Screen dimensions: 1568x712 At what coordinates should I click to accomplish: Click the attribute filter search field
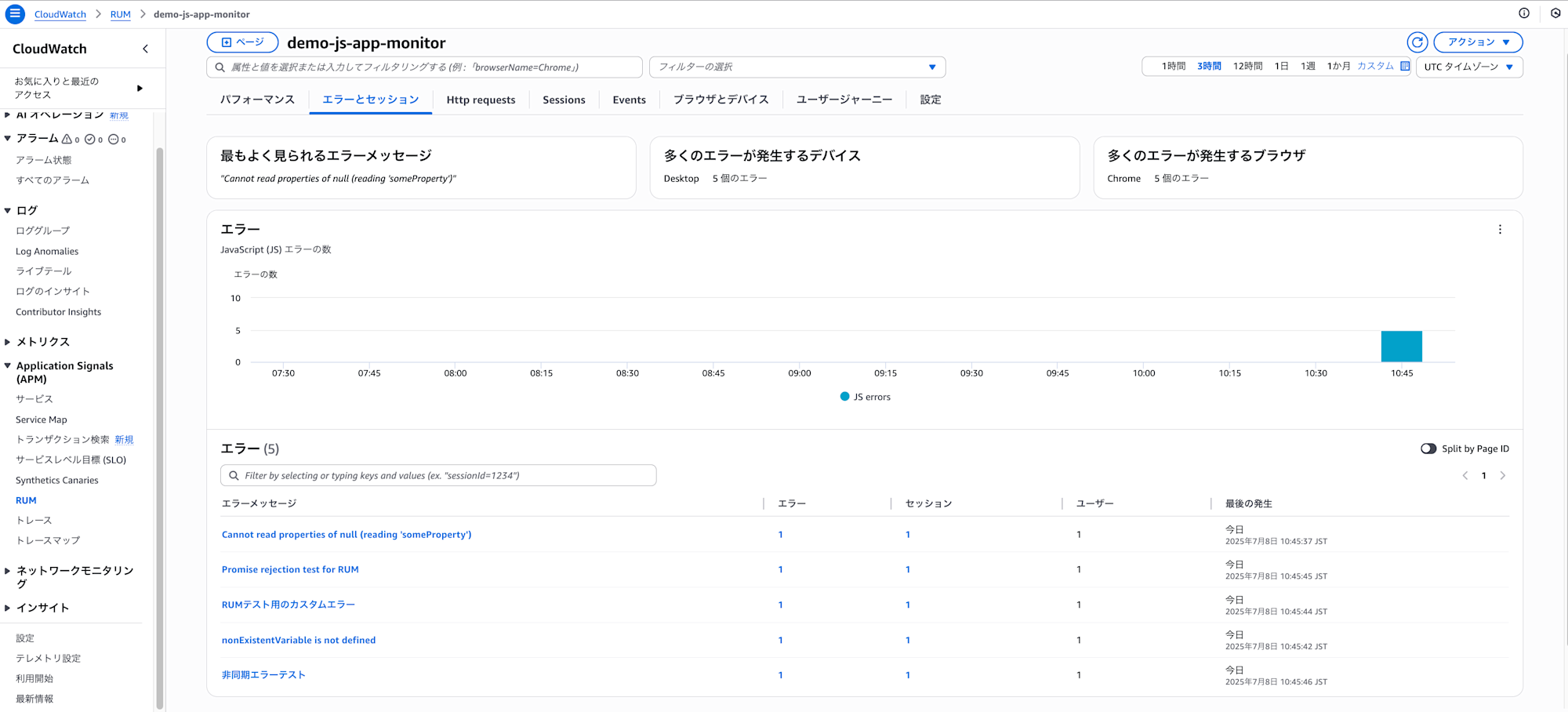(x=424, y=67)
